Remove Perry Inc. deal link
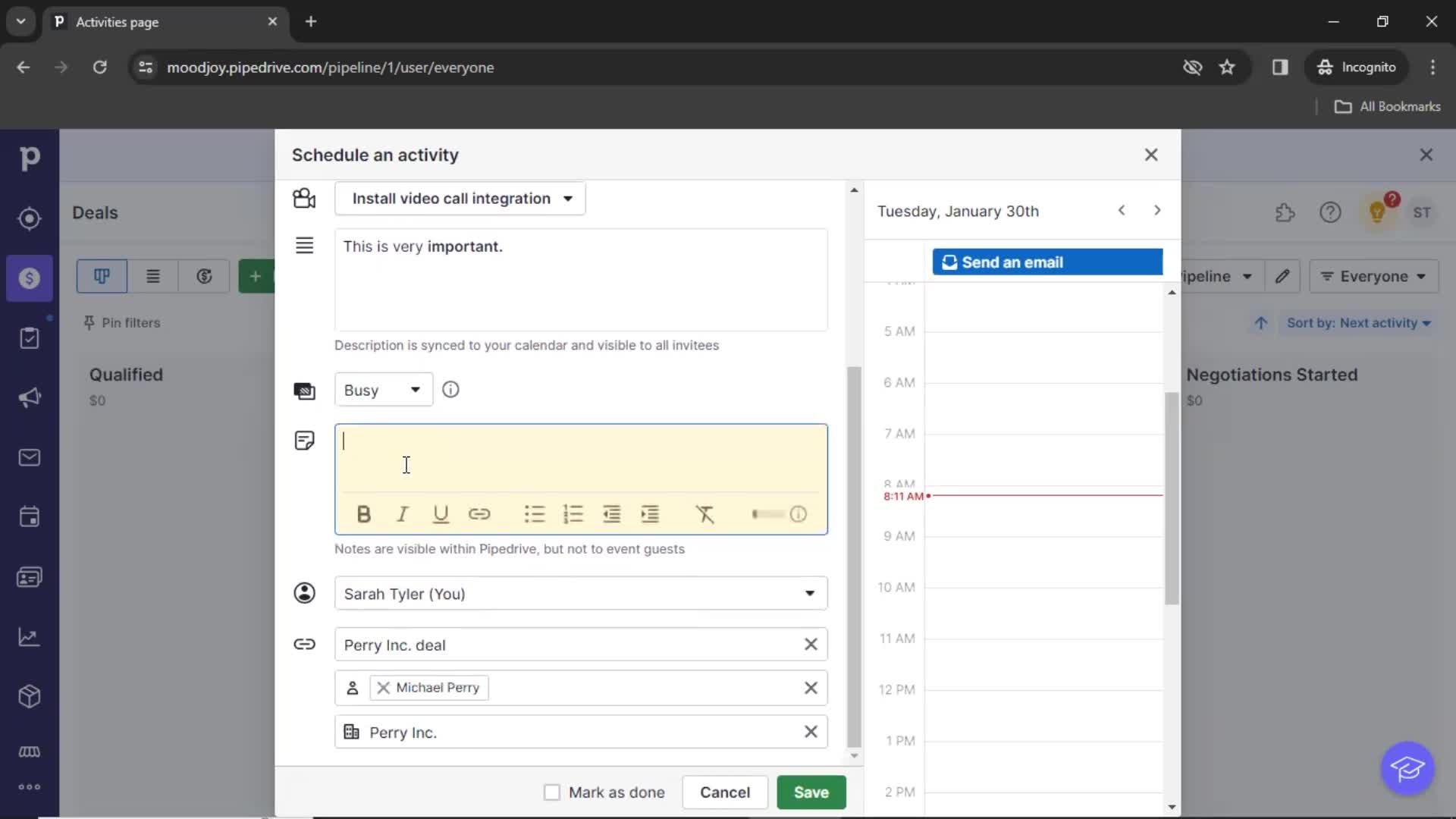 pos(811,644)
